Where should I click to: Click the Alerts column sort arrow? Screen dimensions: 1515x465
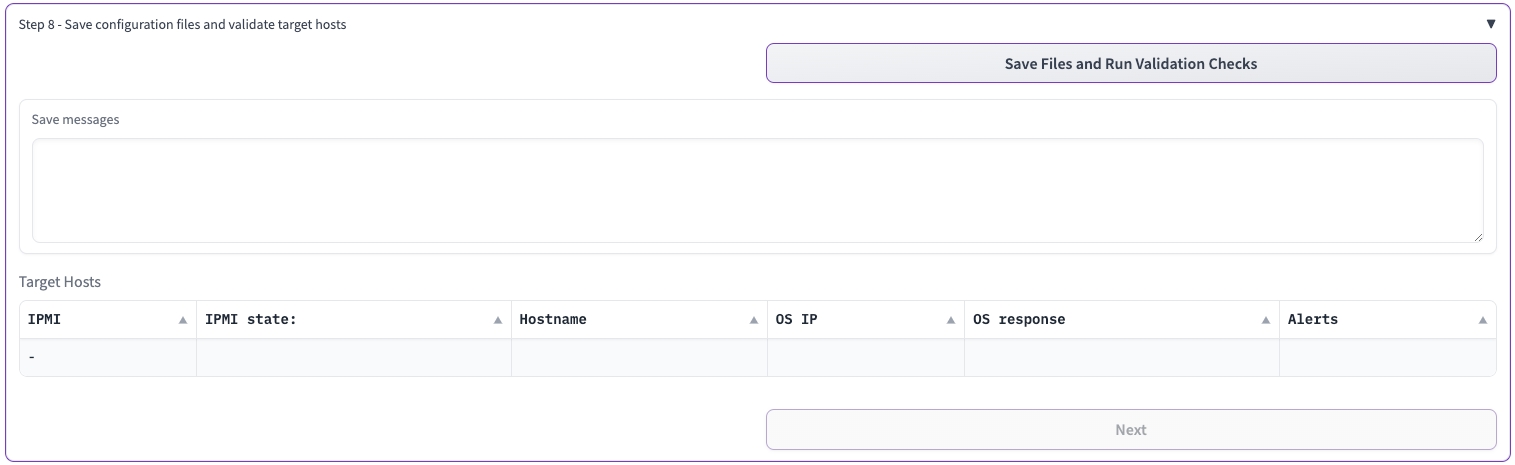point(1482,320)
